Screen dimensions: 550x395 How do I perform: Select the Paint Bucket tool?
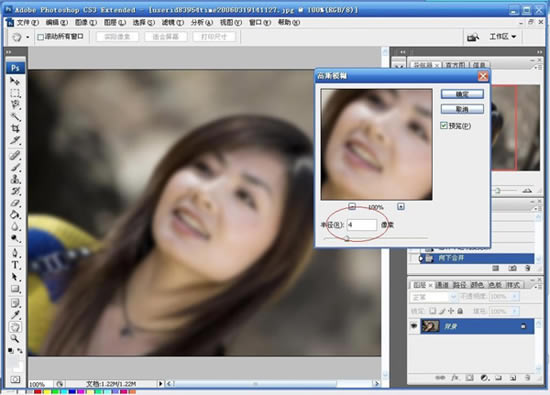(x=15, y=215)
